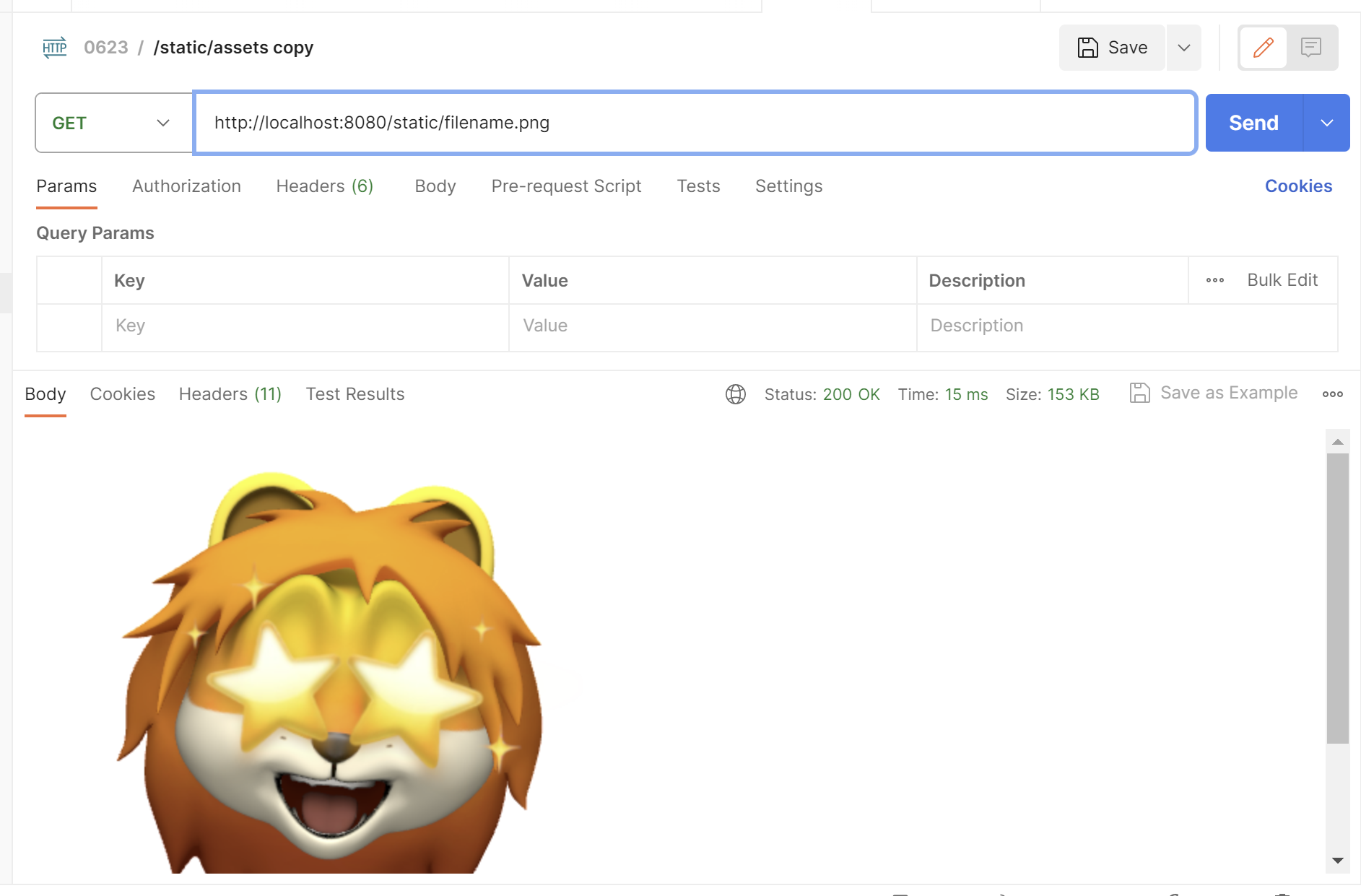
Task: Open the comments panel icon
Action: pyautogui.click(x=1311, y=48)
